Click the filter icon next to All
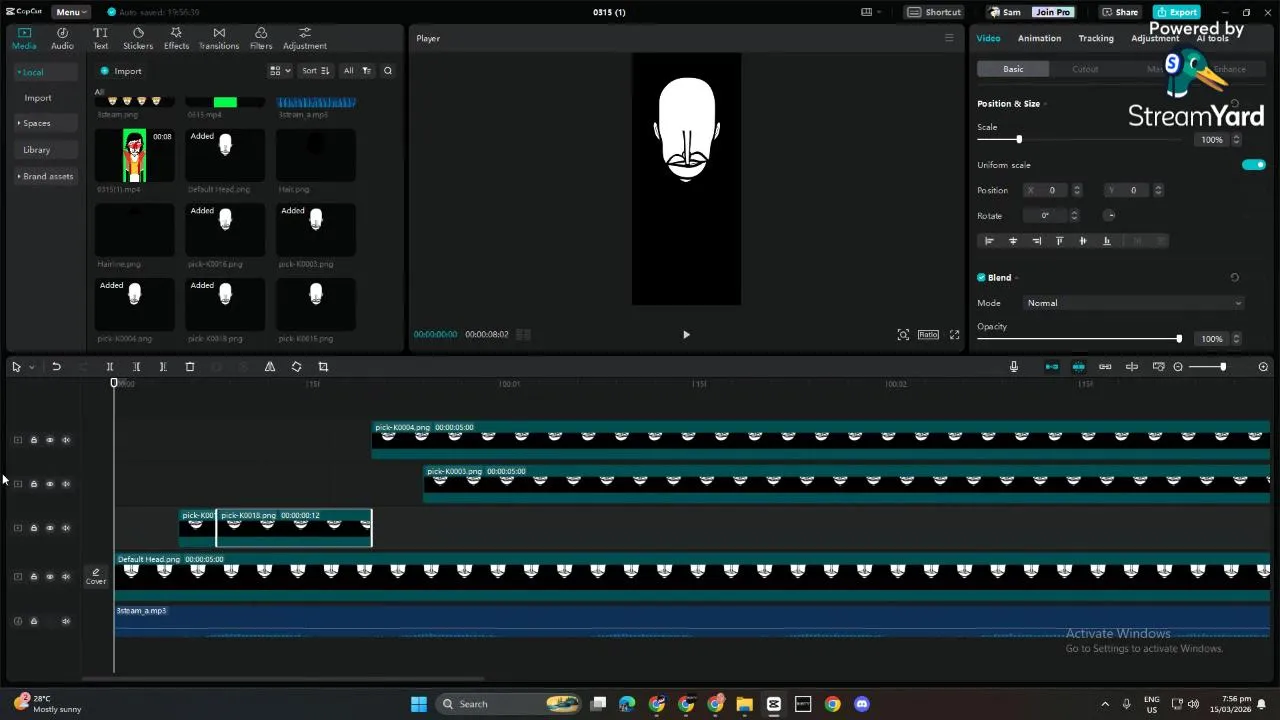The width and height of the screenshot is (1280, 720). pos(366,71)
